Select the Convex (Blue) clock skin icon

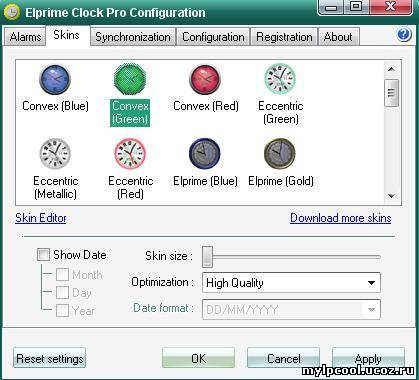(x=55, y=80)
